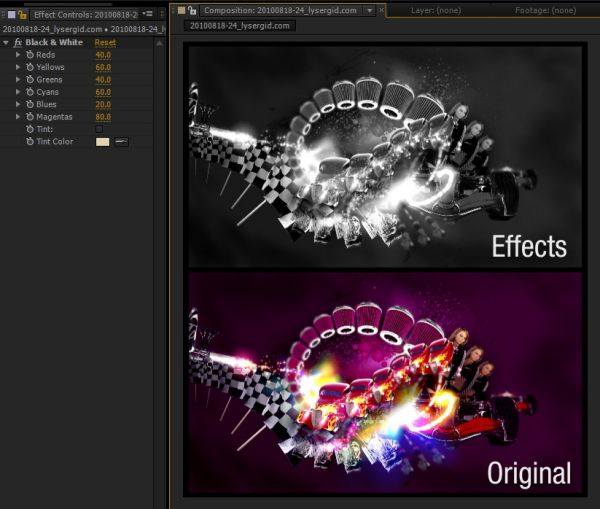The height and width of the screenshot is (509, 600).
Task: Select the Black & White effect name
Action: click(54, 42)
